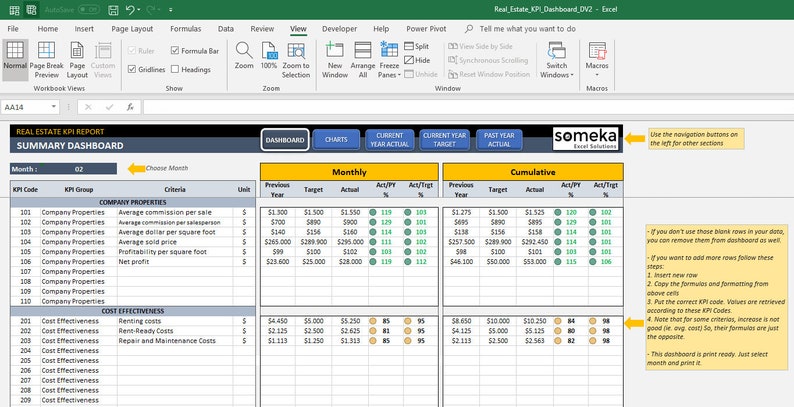Select the Cumulative header cell
This screenshot has width=794, height=407.
(x=533, y=172)
